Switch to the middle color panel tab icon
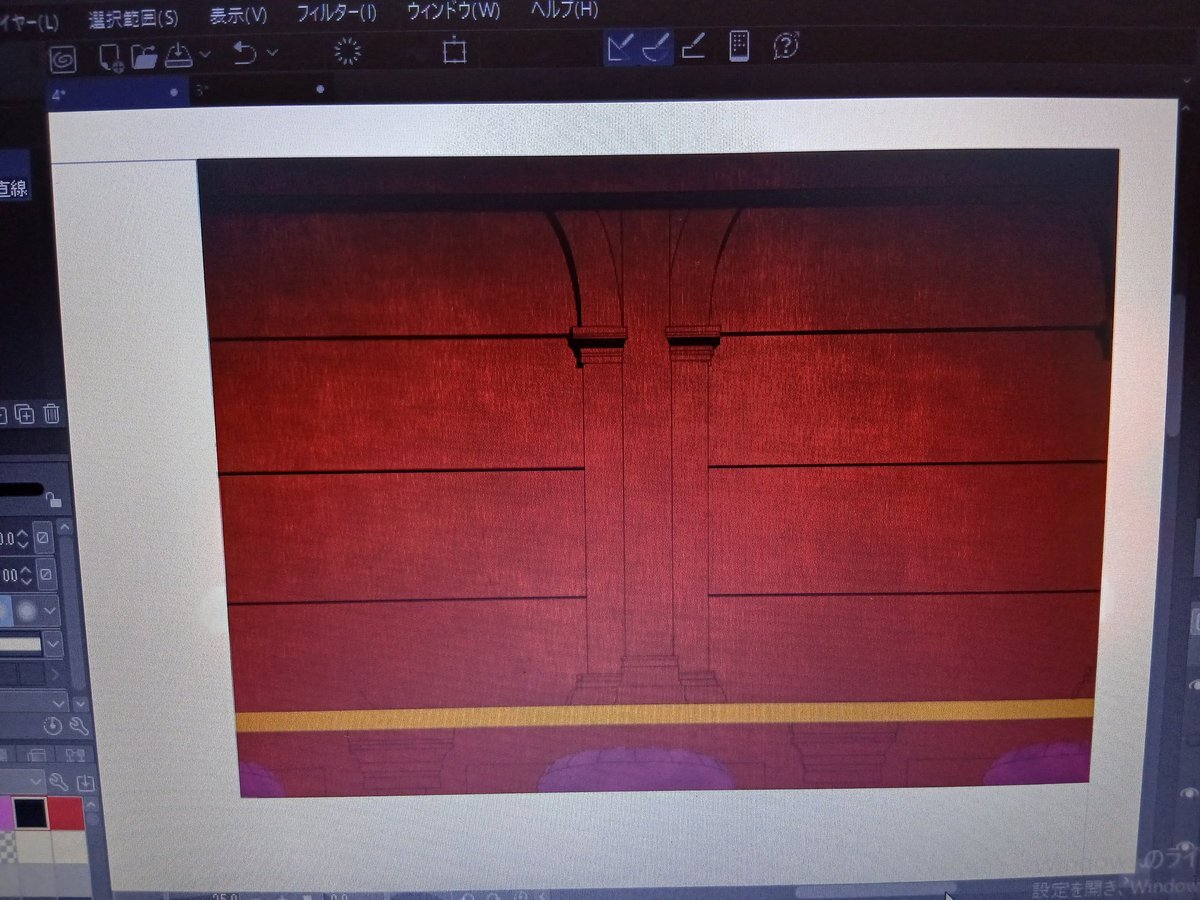The height and width of the screenshot is (900, 1200). click(x=36, y=754)
